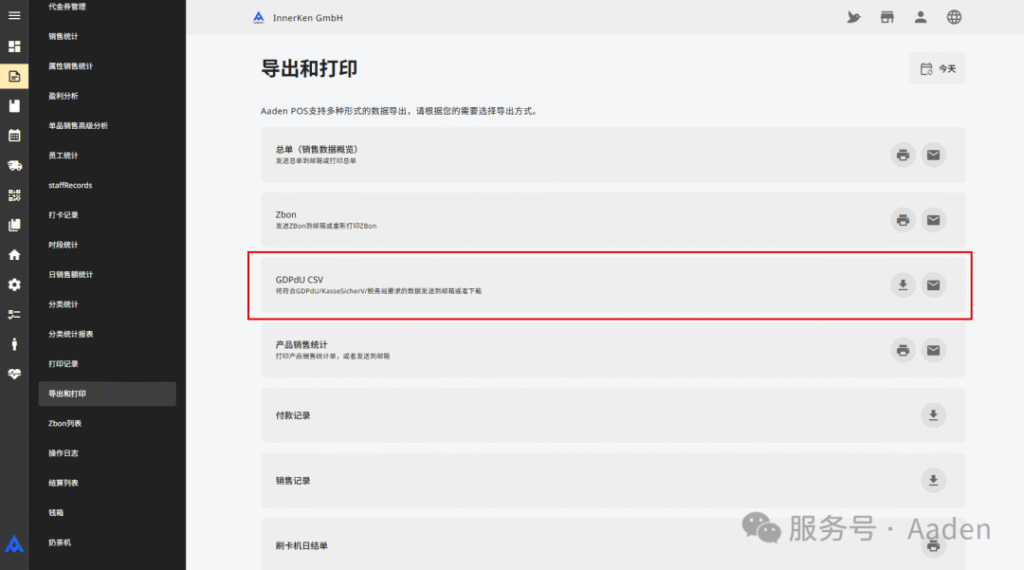Open the user account icon
The height and width of the screenshot is (570, 1024).
tap(921, 17)
